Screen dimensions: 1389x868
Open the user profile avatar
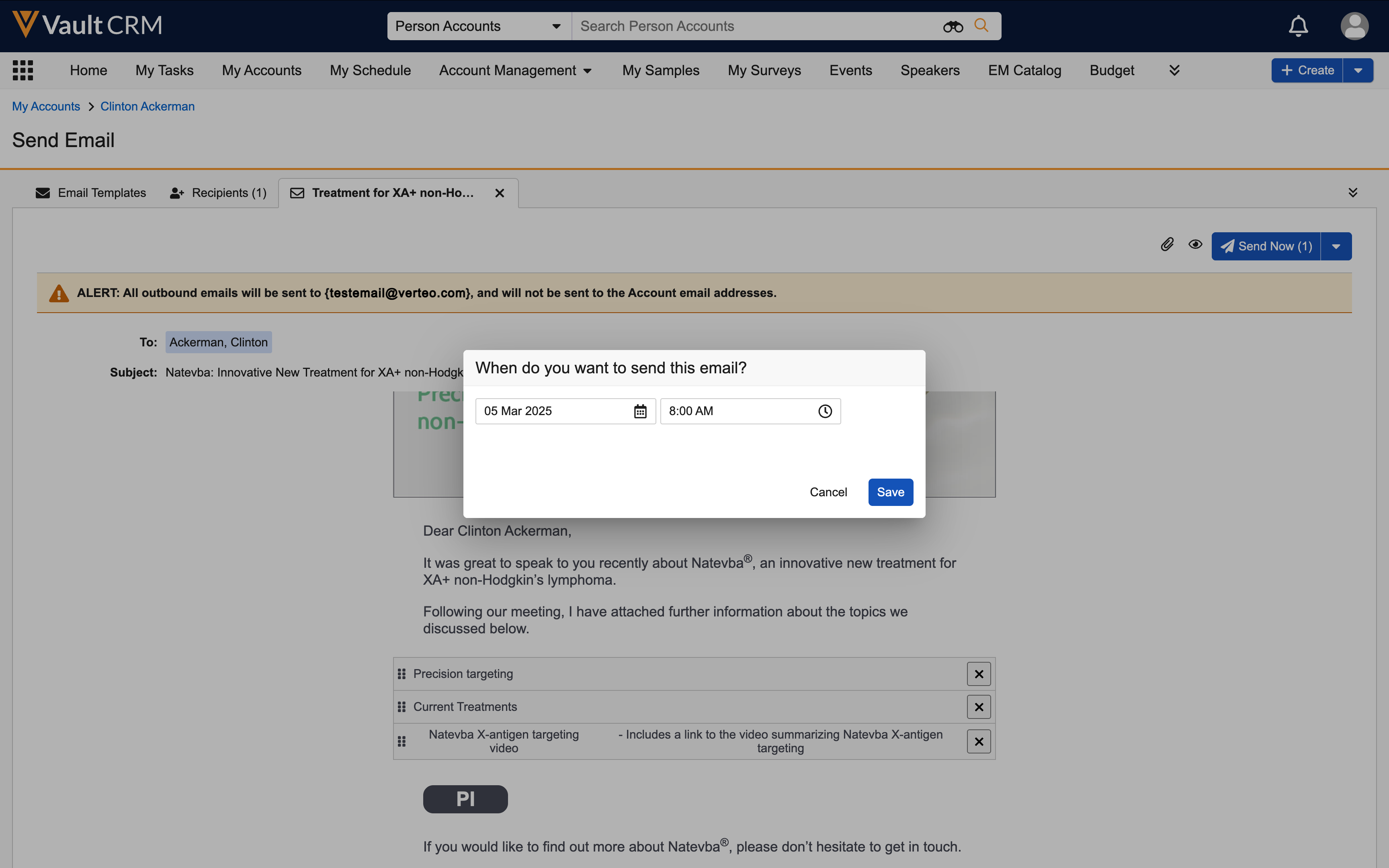pos(1354,27)
